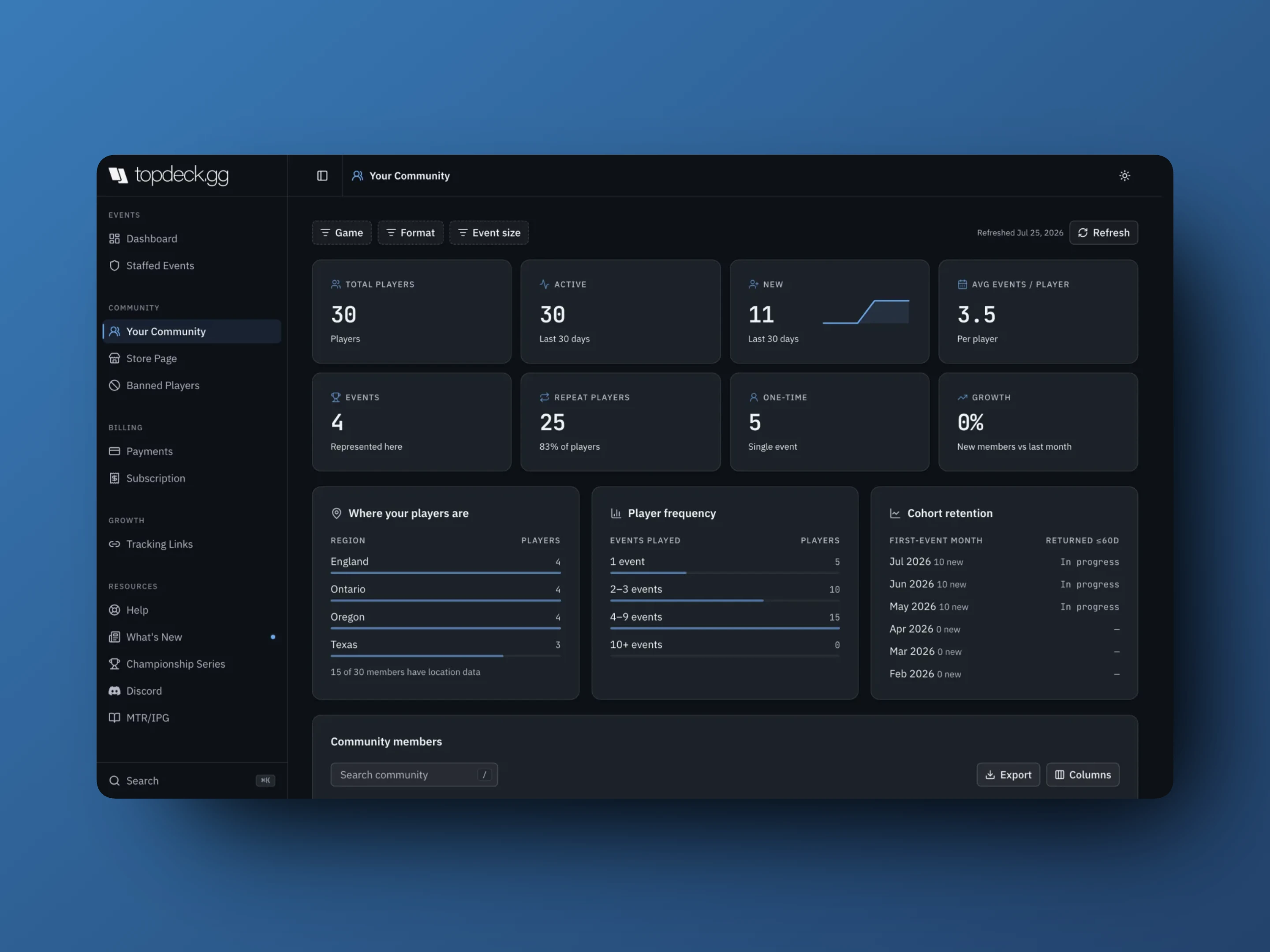Click the 2–3 events frequency bar
The image size is (1270, 952).
click(x=725, y=600)
